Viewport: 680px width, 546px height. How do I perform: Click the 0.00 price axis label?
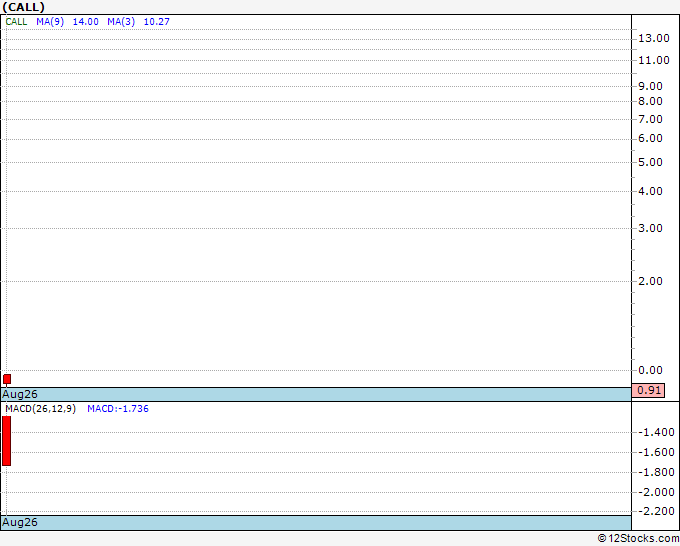click(x=651, y=370)
